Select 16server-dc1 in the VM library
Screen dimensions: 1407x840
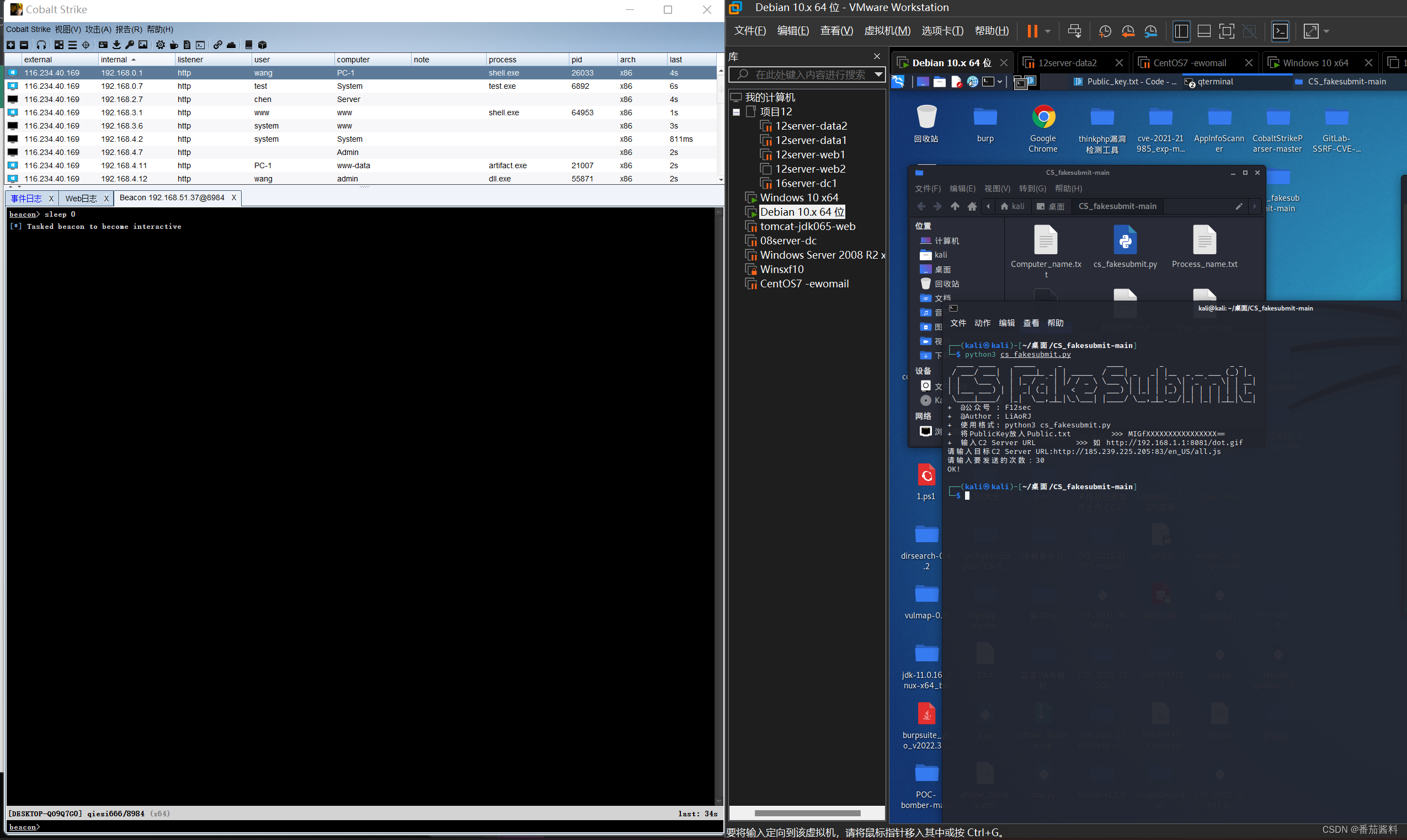[x=805, y=184]
